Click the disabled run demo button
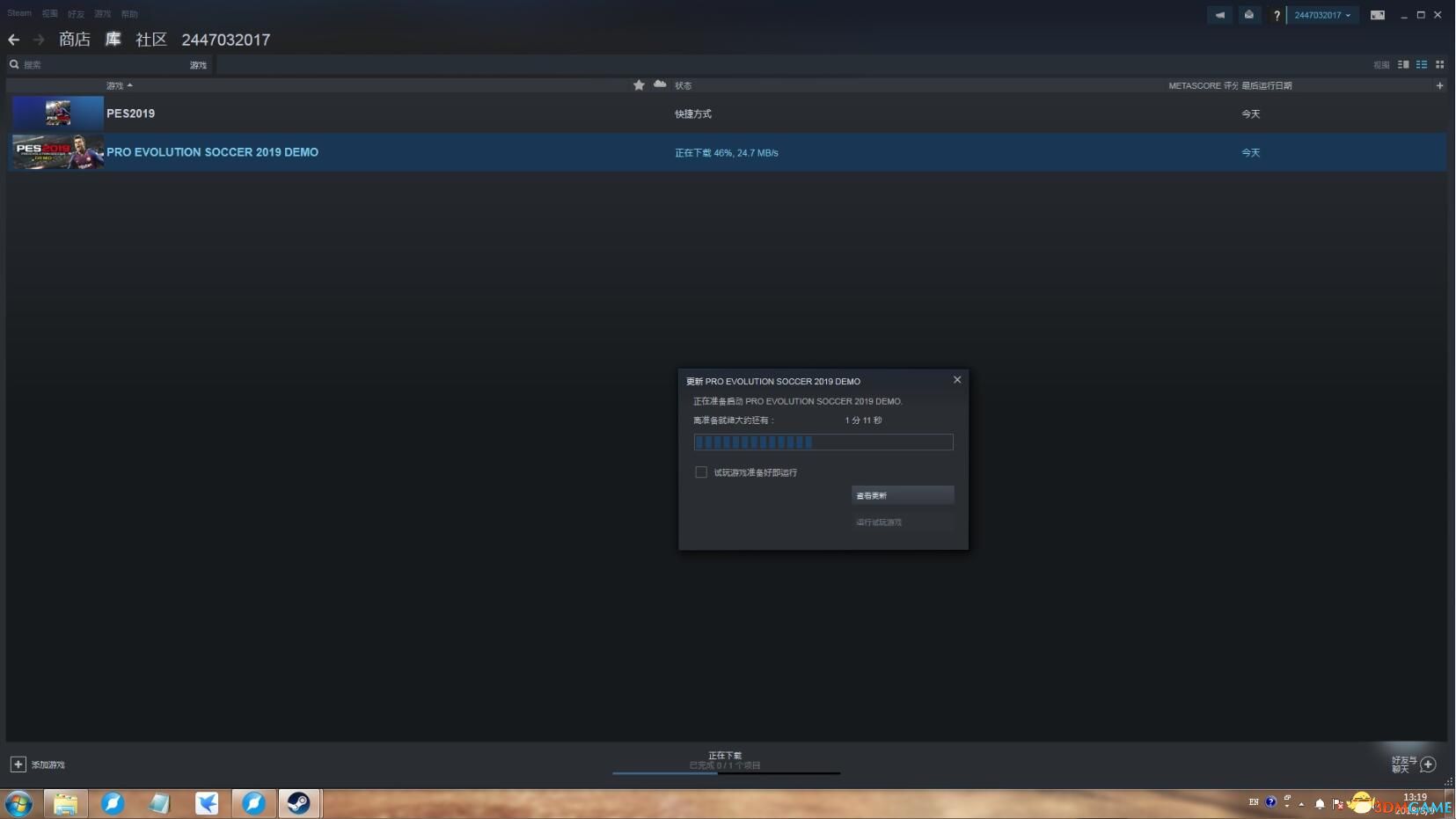 click(x=903, y=522)
